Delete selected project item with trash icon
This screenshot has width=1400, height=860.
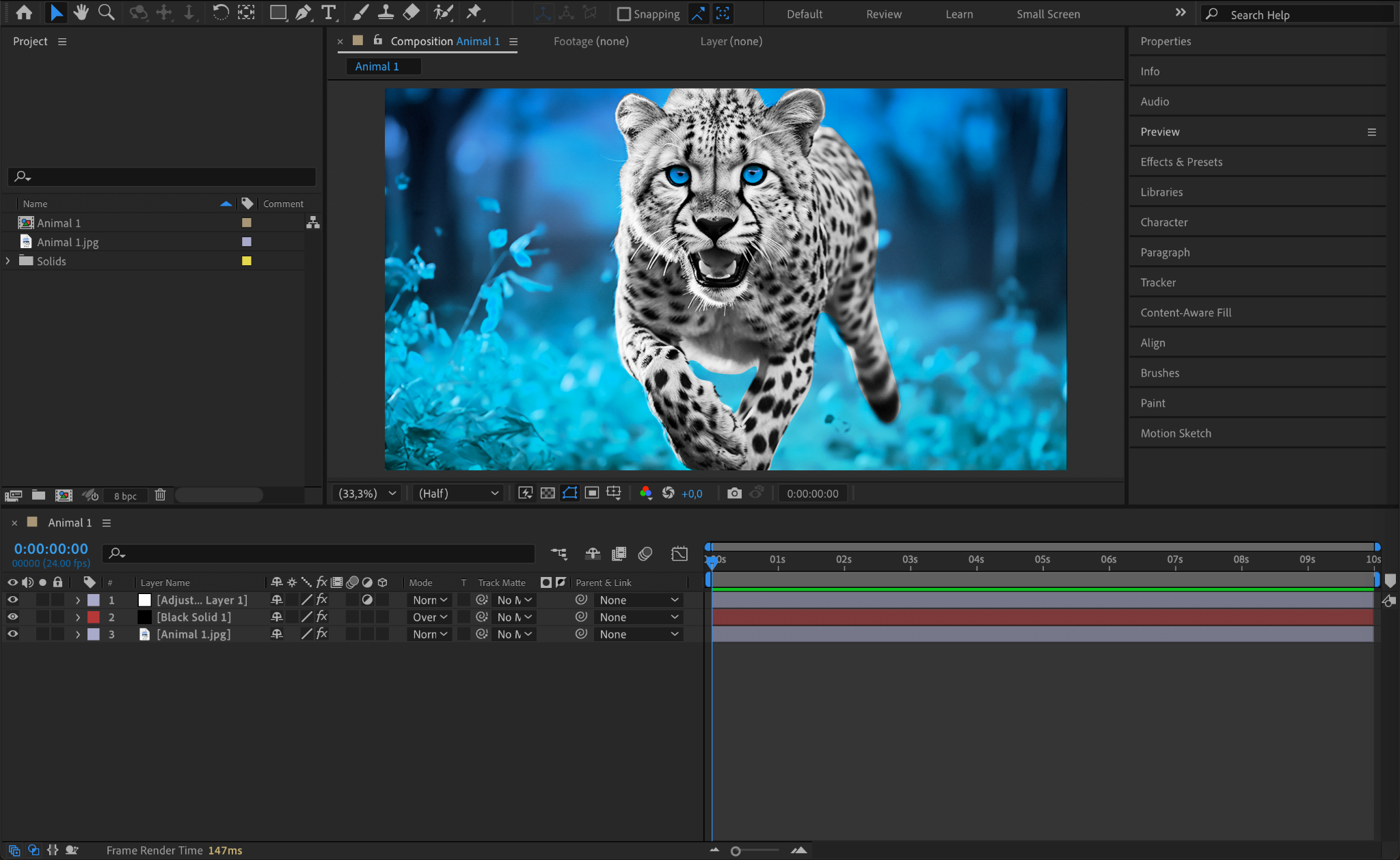pos(160,495)
